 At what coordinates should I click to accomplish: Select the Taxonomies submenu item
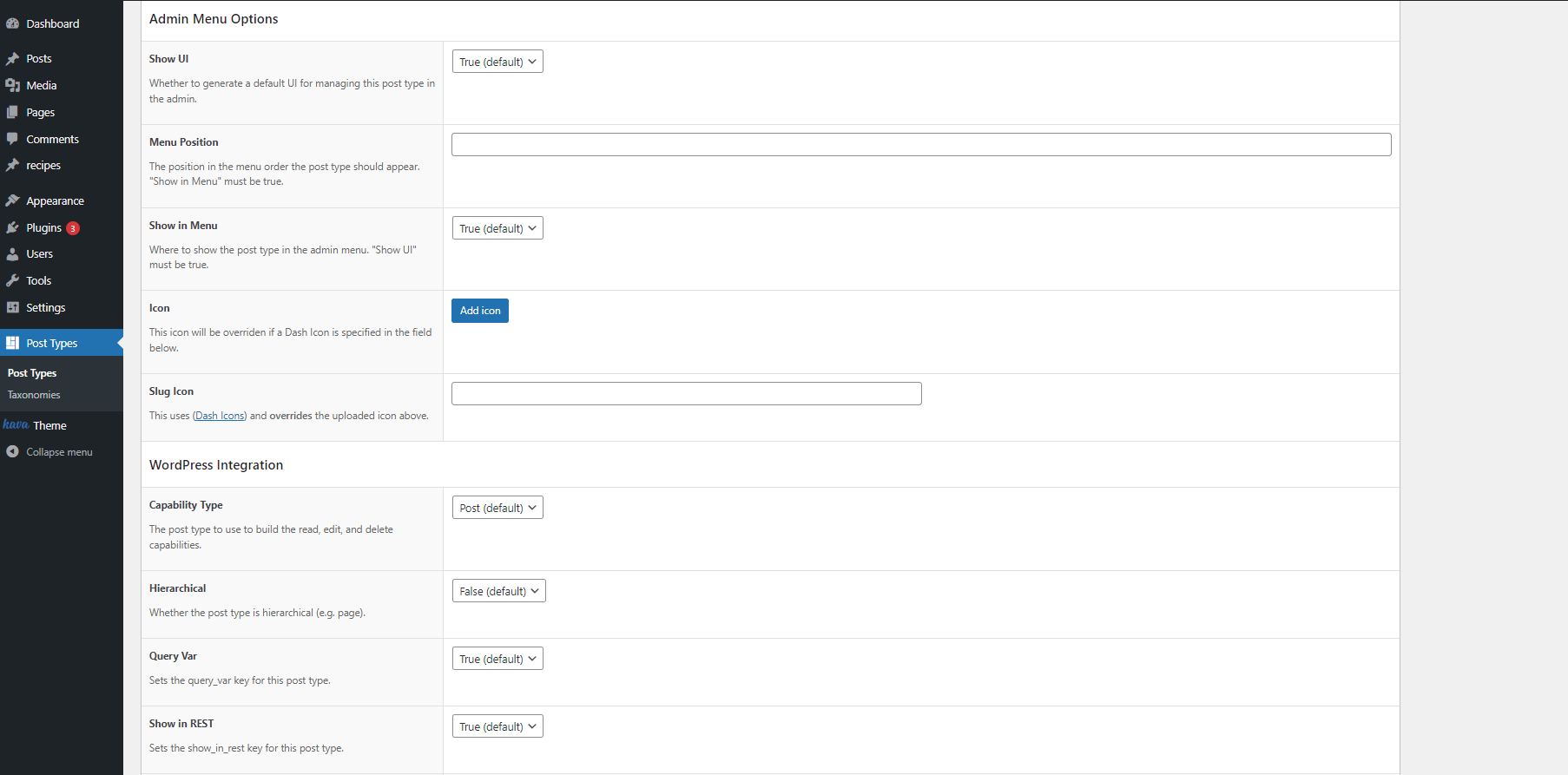34,395
